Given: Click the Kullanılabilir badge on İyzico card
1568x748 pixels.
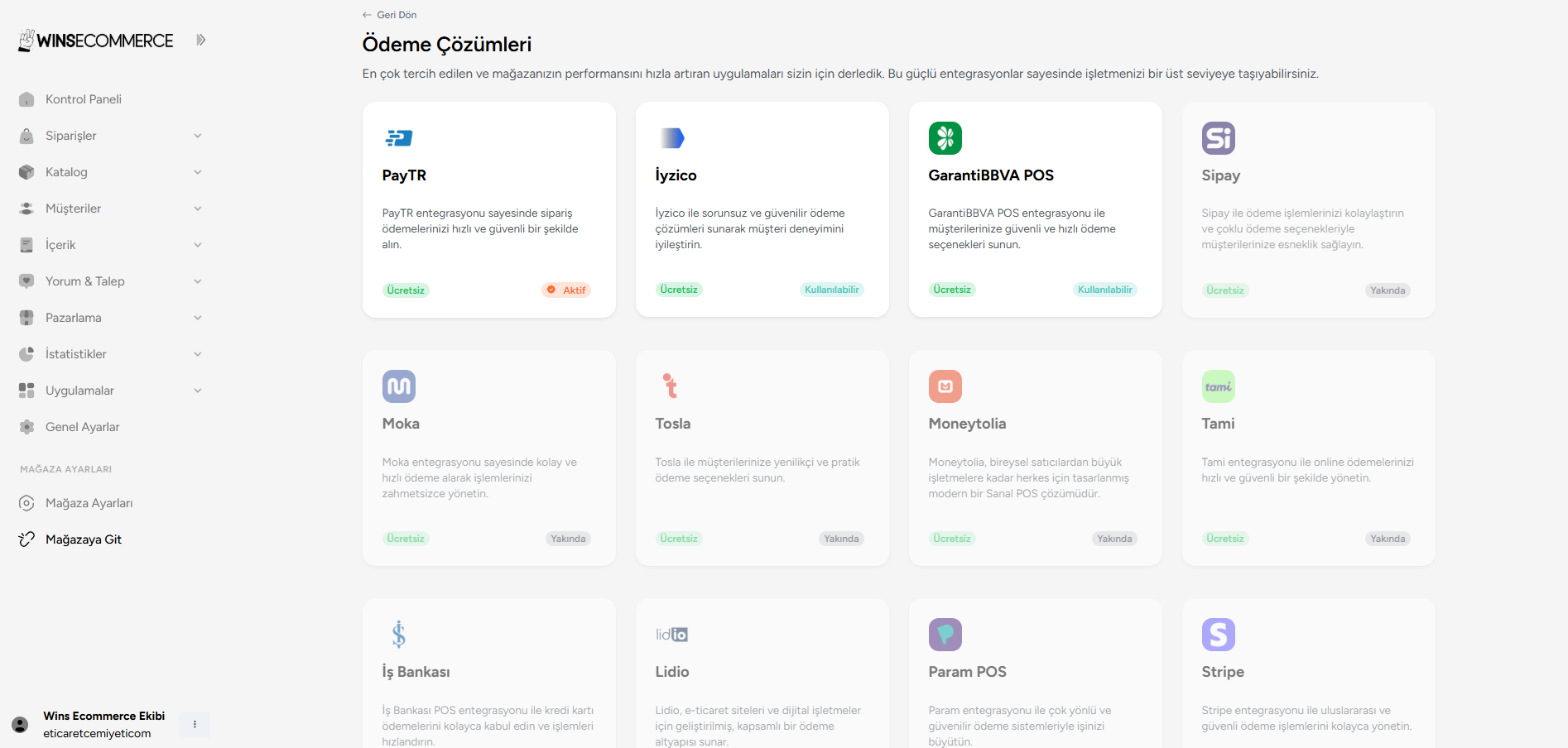Looking at the screenshot, I should pos(832,290).
